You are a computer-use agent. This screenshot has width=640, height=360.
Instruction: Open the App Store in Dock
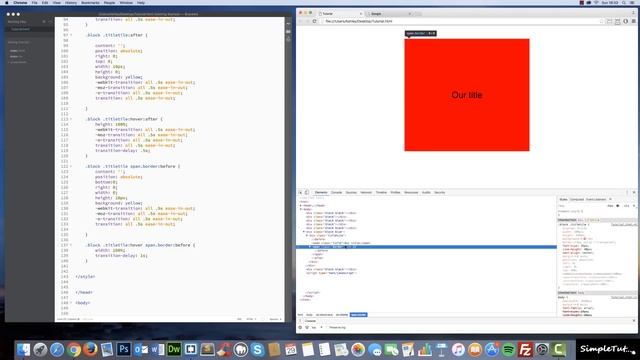pyautogui.click(x=492, y=349)
